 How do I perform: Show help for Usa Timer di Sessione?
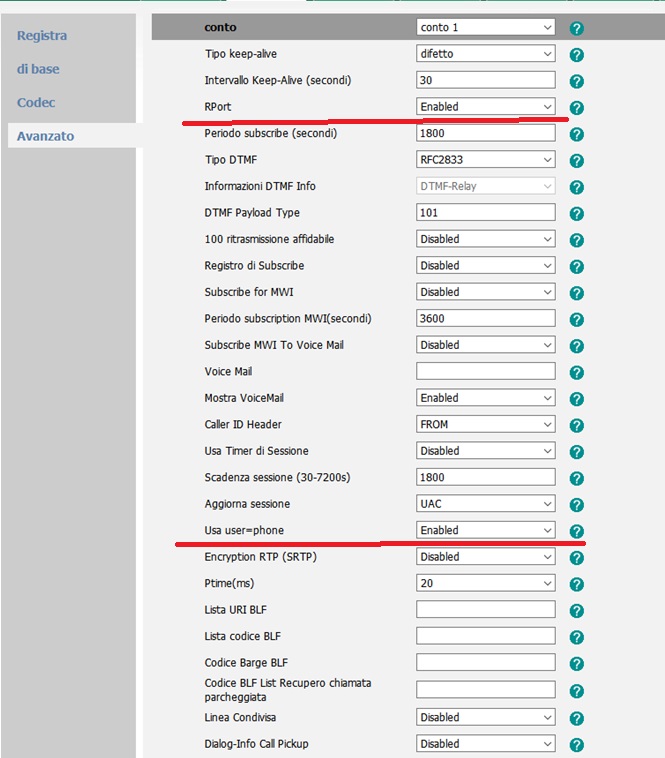[x=576, y=452]
